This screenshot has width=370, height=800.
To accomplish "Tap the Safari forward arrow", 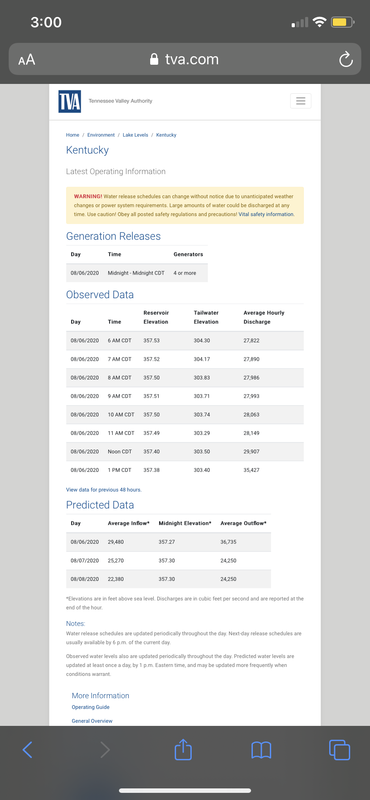I will [x=105, y=749].
